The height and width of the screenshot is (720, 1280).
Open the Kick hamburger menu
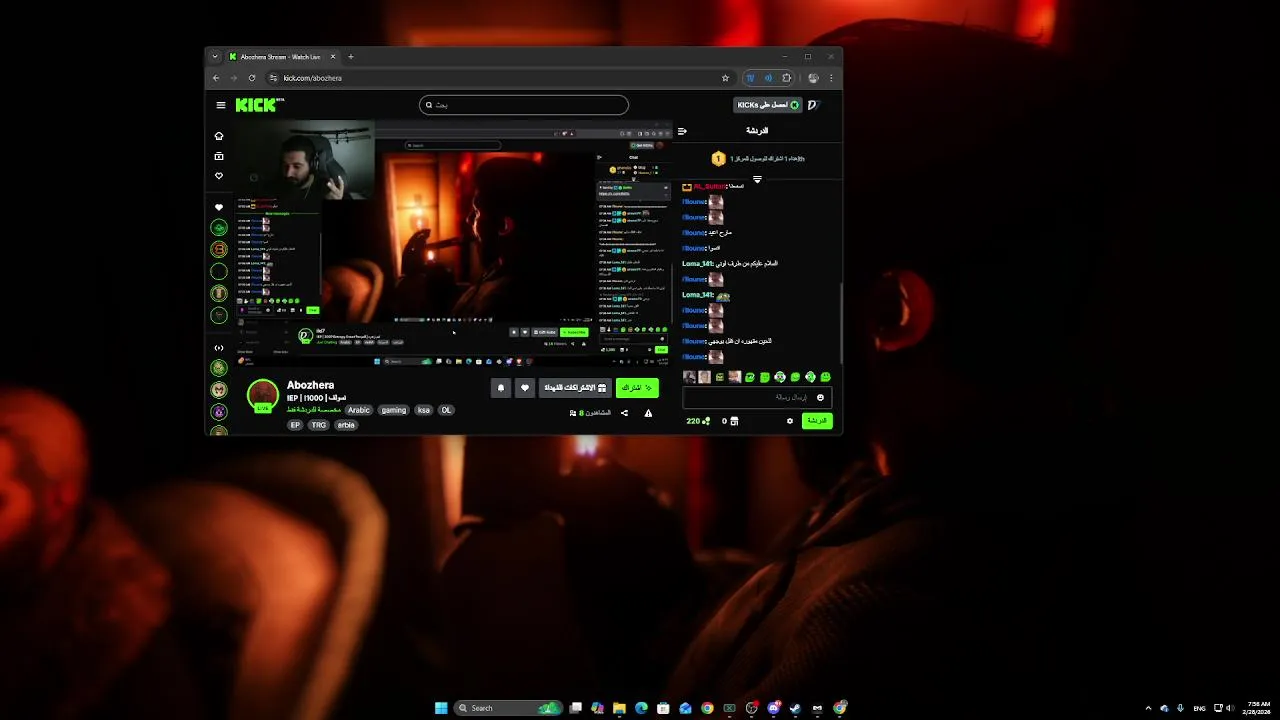click(x=221, y=105)
